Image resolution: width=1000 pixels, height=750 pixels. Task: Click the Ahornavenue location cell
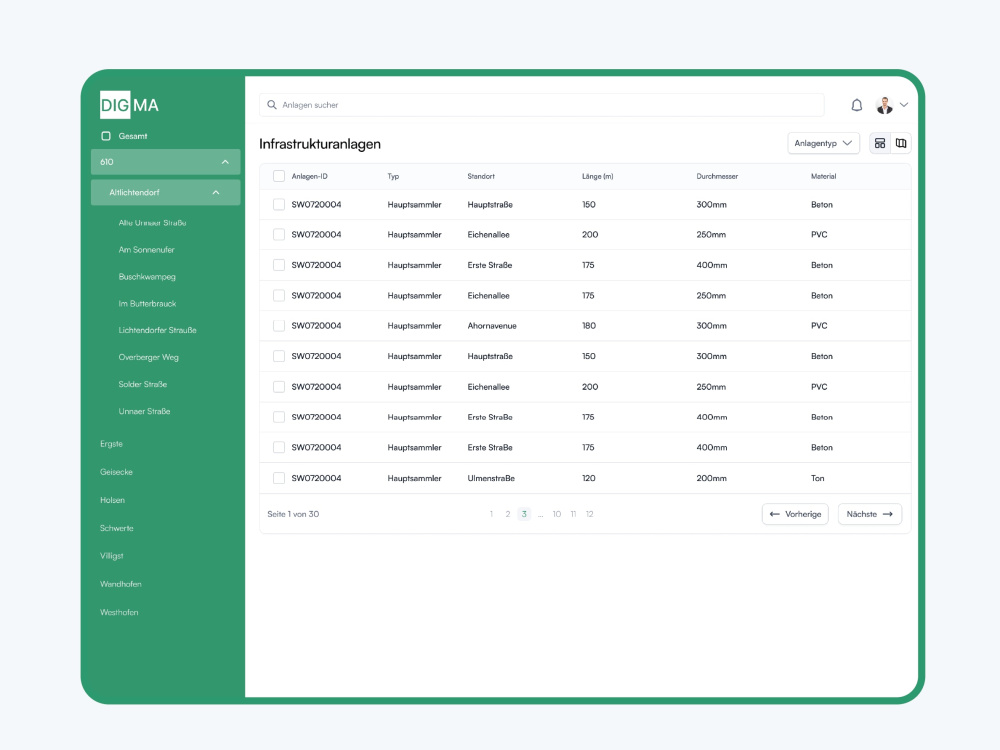point(492,326)
